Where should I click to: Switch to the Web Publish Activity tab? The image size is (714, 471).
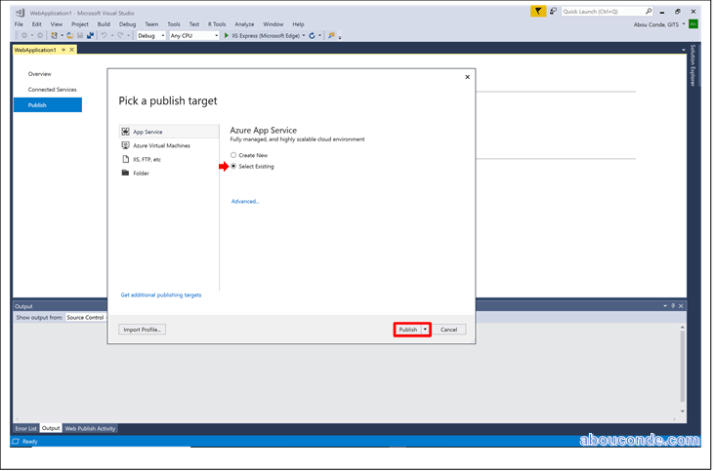91,428
